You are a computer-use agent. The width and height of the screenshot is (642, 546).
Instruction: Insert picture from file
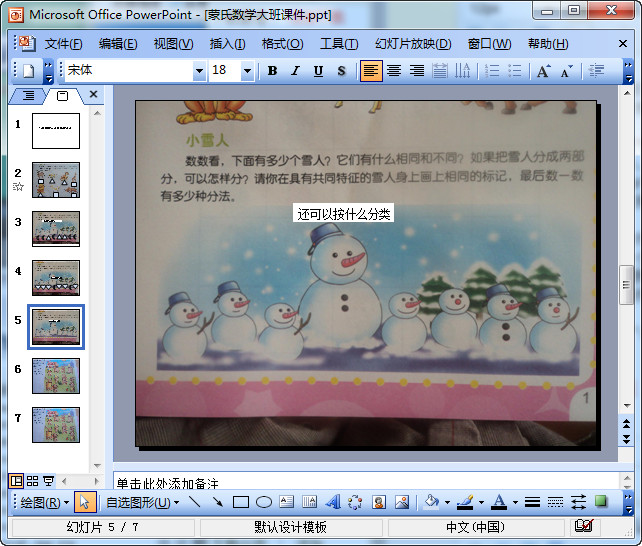pyautogui.click(x=402, y=502)
